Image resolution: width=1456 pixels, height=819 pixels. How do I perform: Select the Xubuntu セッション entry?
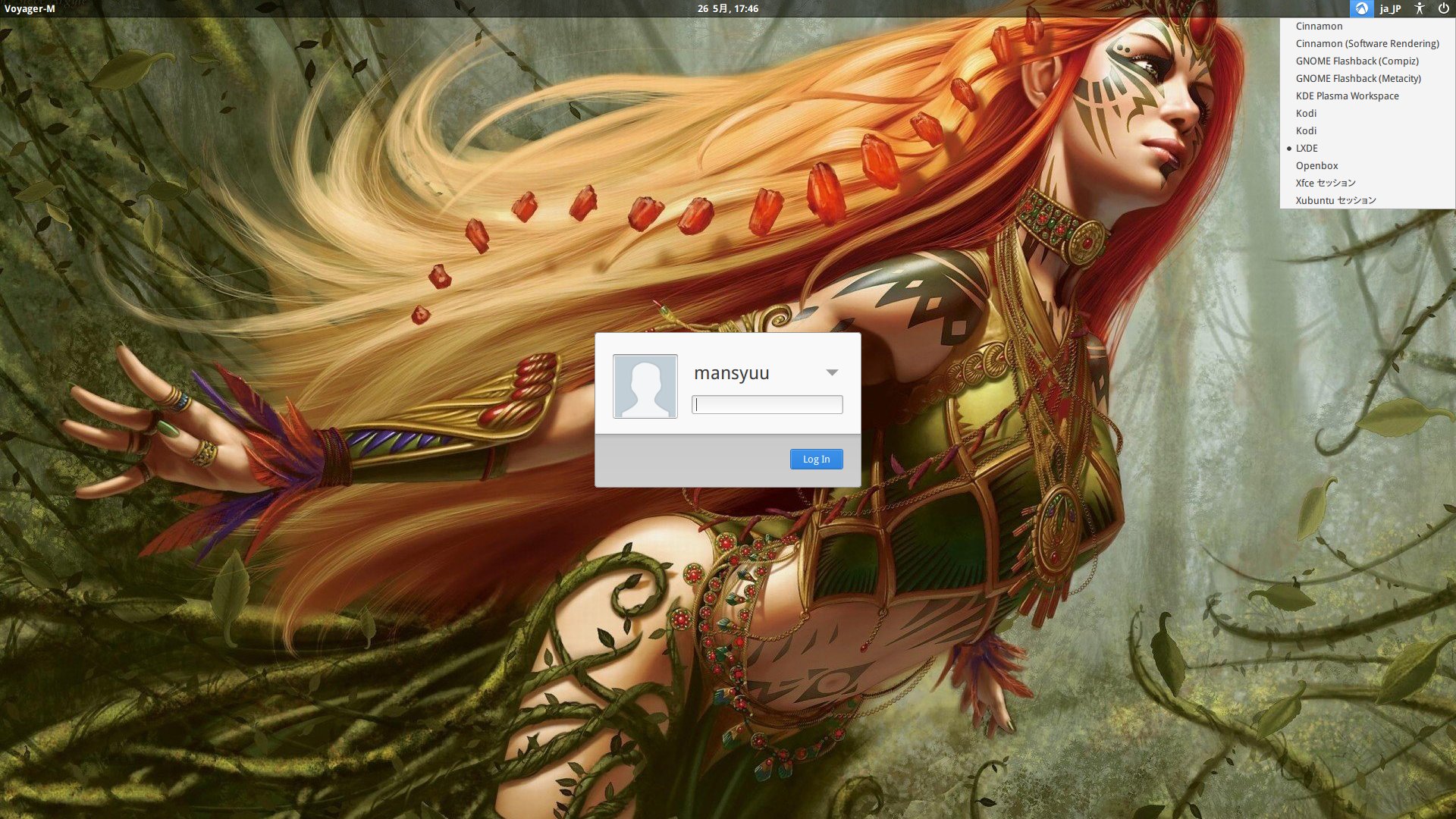[1335, 200]
